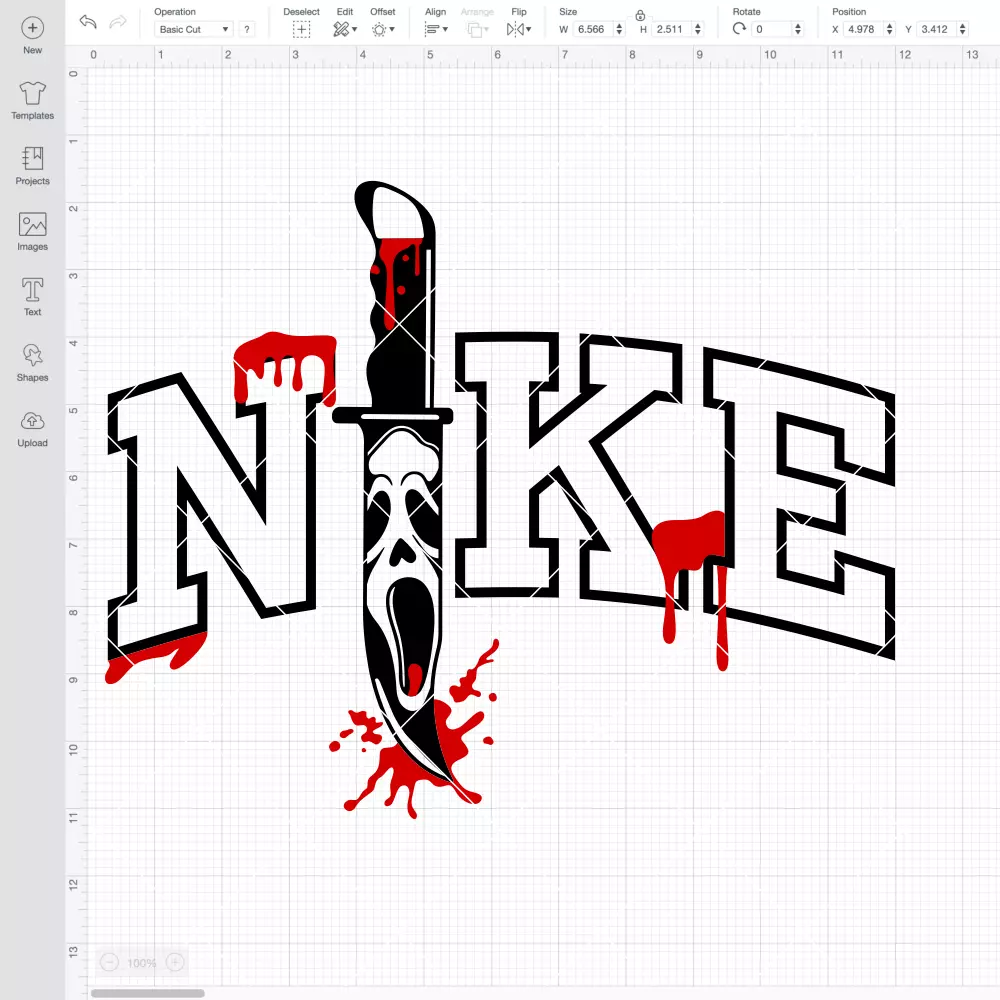1000x1000 pixels.
Task: Open the Operation help question mark
Action: (247, 29)
